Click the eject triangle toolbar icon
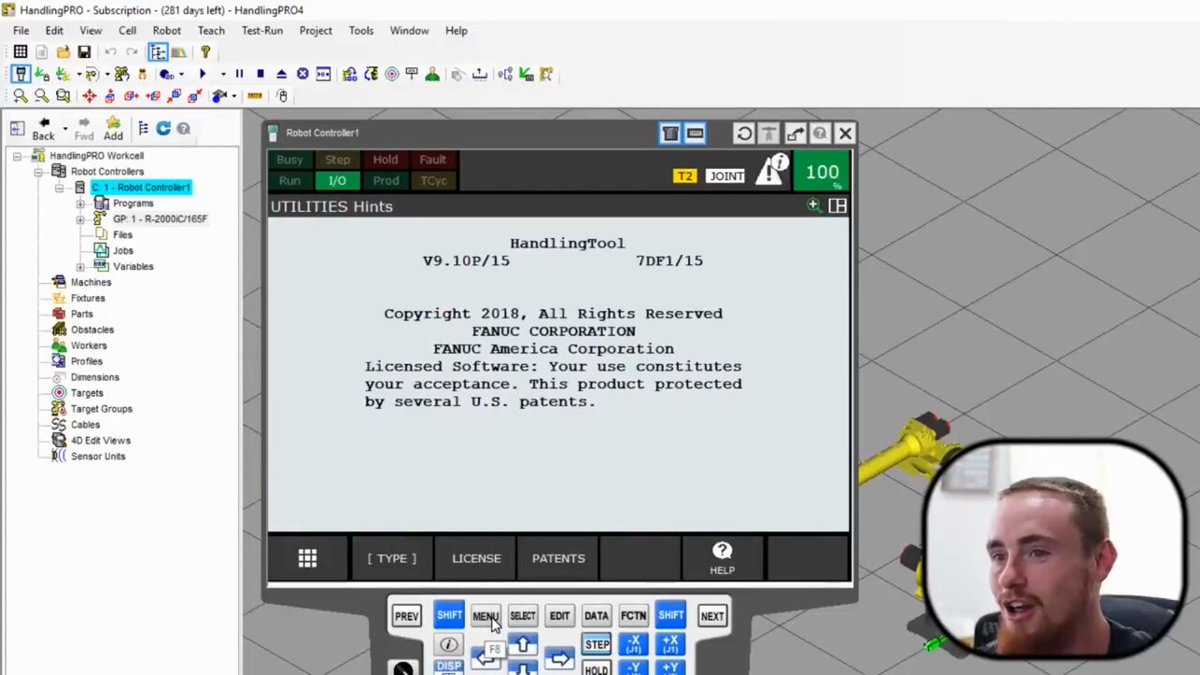1200x675 pixels. (281, 74)
